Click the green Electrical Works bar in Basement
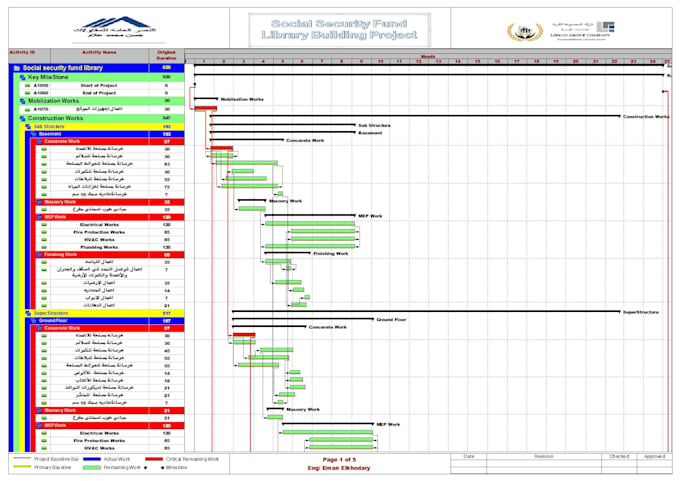This screenshot has width=680, height=481. (310, 224)
